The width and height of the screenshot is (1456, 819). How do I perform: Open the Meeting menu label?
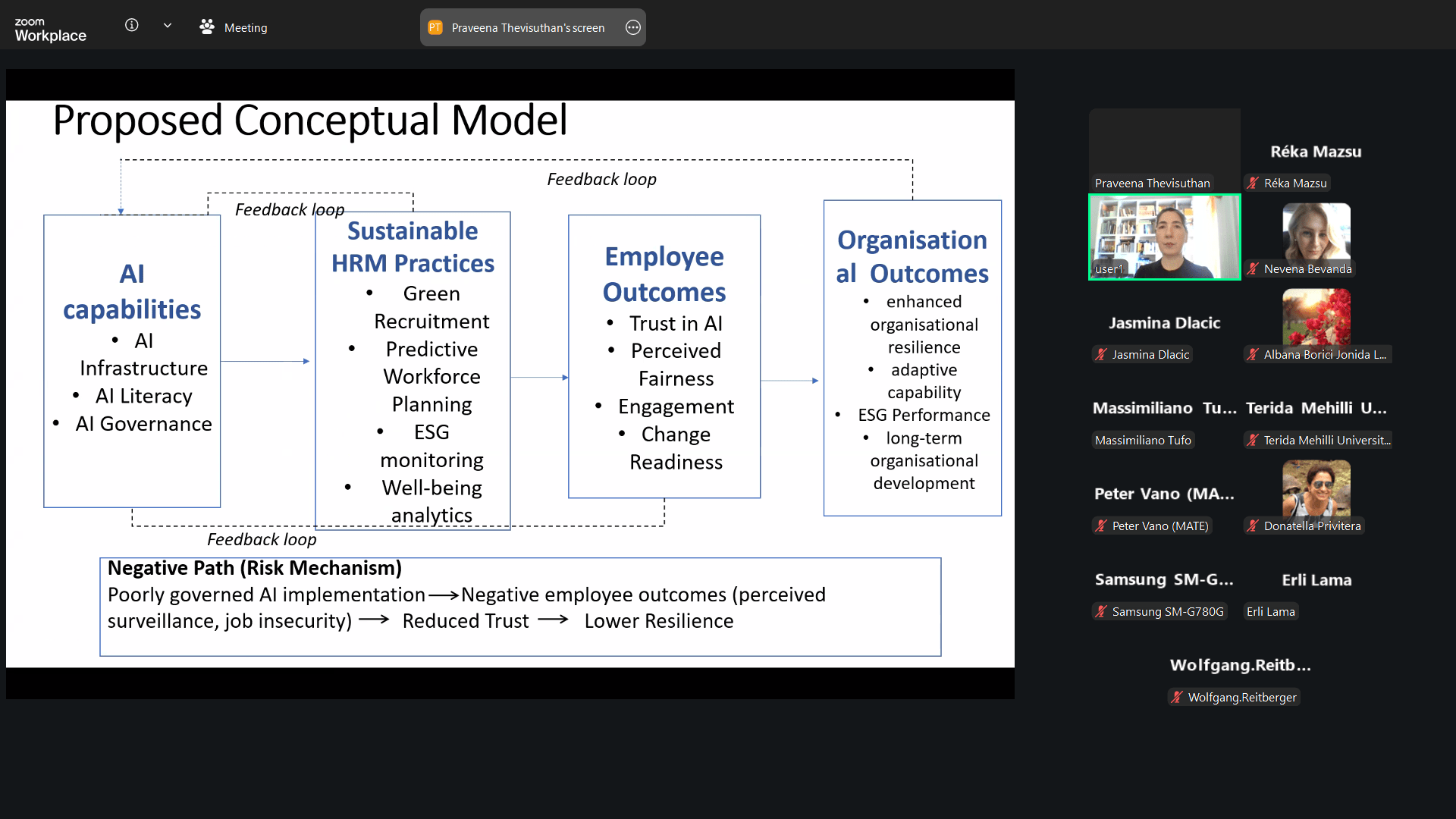246,28
